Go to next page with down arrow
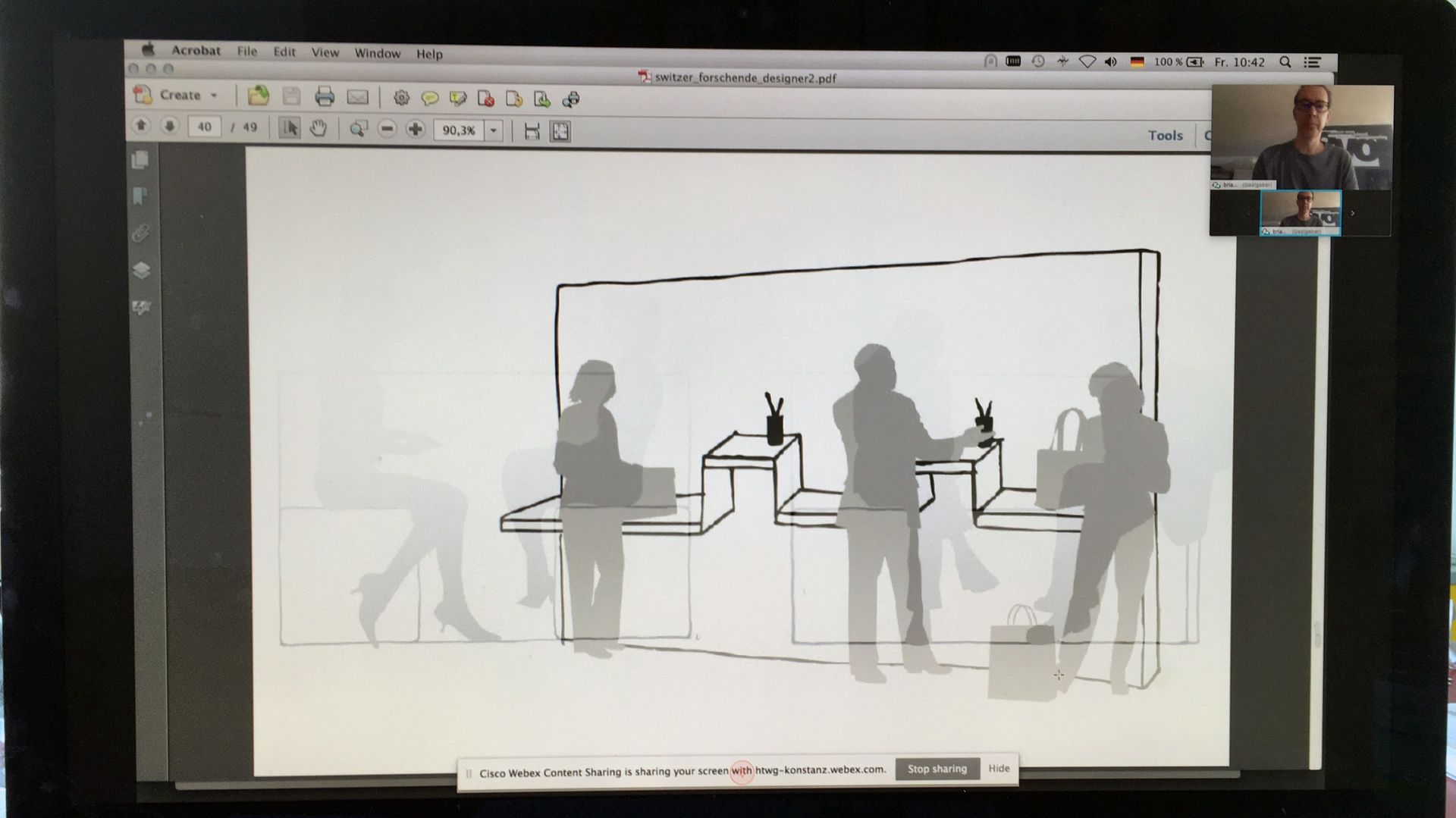 (x=169, y=127)
